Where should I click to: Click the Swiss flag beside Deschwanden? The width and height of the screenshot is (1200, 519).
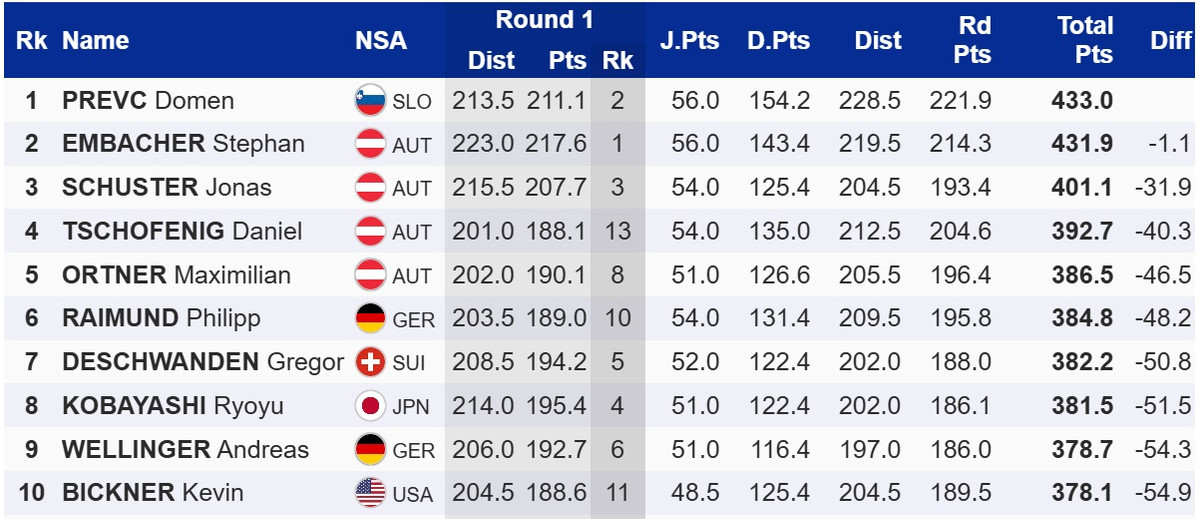pos(370,362)
